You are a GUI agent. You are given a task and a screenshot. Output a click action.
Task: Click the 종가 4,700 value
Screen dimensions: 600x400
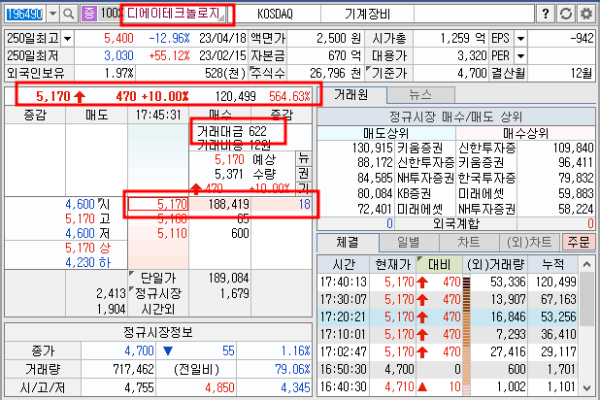[139, 351]
